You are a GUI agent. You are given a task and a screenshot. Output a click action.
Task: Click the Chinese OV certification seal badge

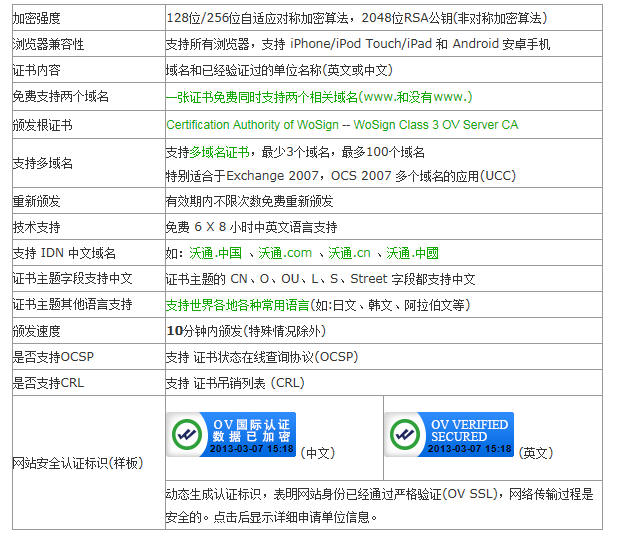click(x=231, y=434)
